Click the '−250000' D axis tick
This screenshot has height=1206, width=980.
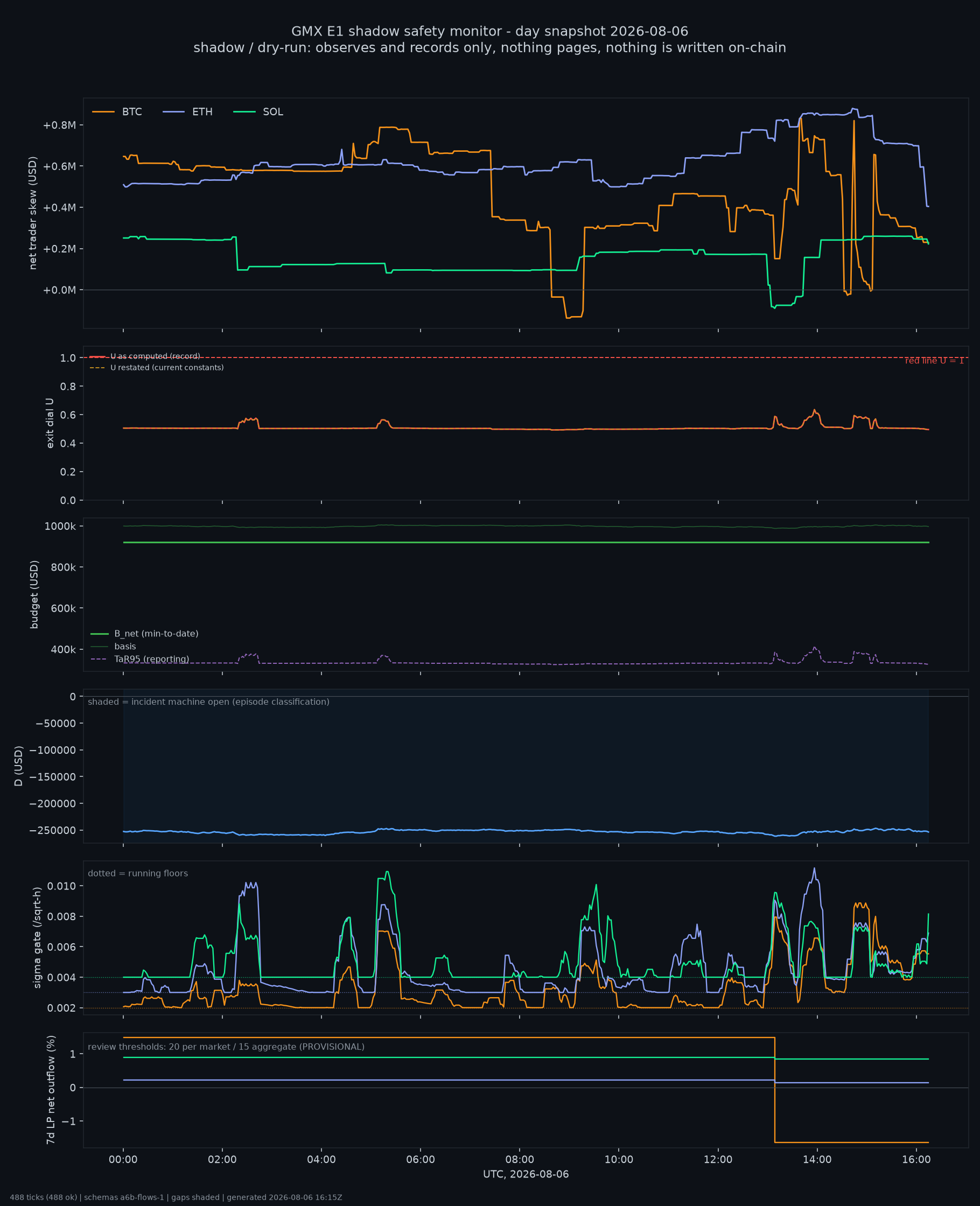(x=53, y=830)
